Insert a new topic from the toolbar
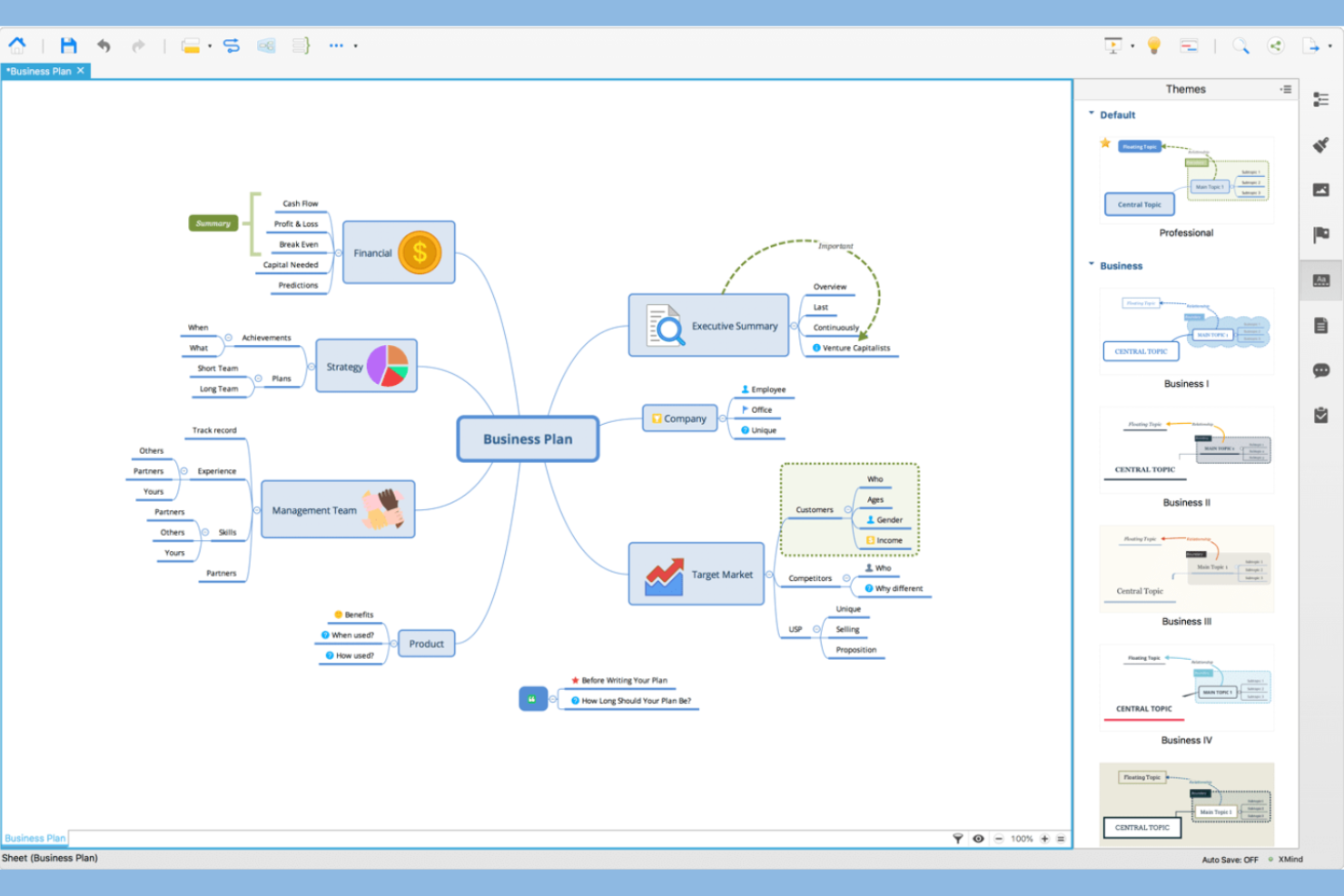 tap(191, 45)
